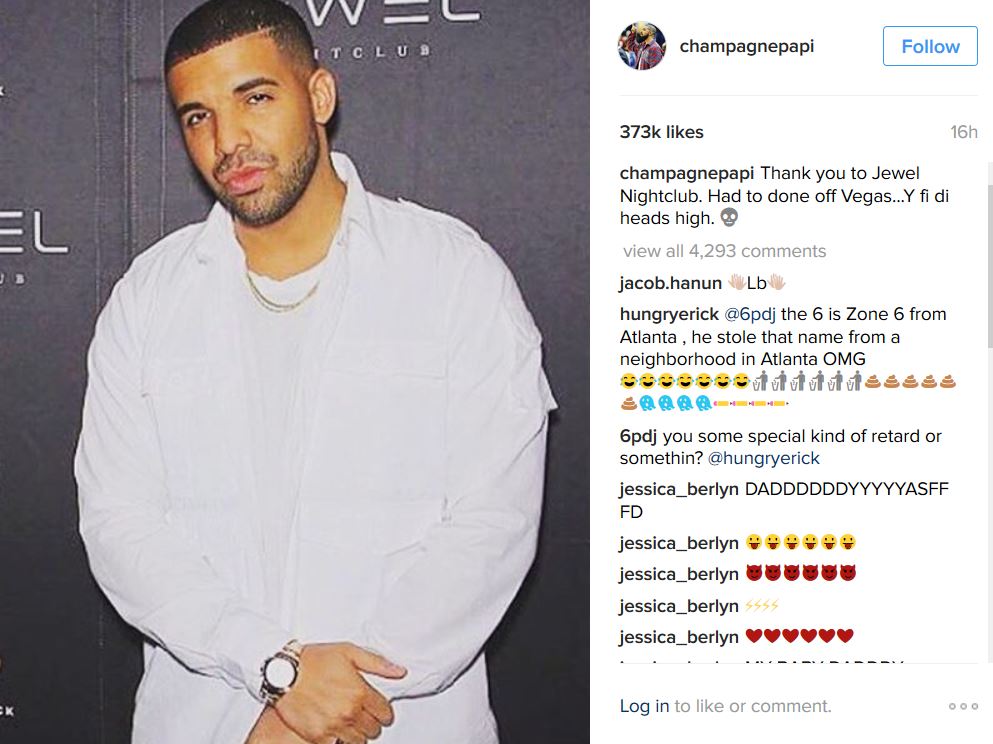Click jessica_berlyn beside red hearts comment

pyautogui.click(x=679, y=637)
